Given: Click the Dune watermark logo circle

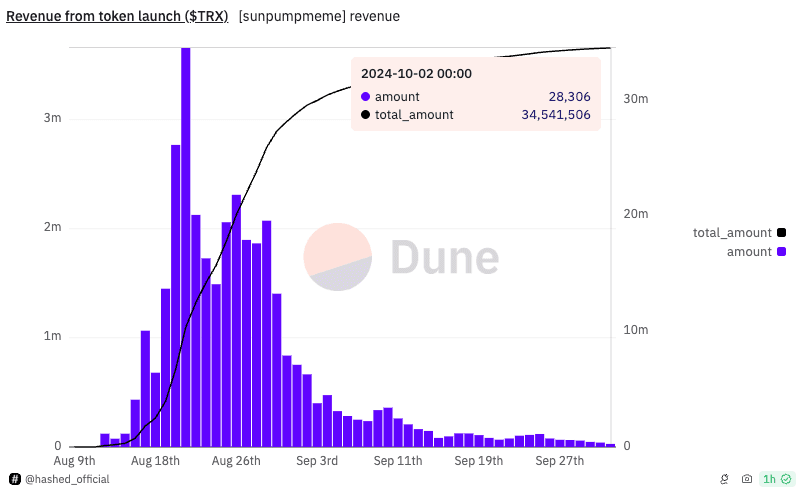Looking at the screenshot, I should (x=337, y=257).
